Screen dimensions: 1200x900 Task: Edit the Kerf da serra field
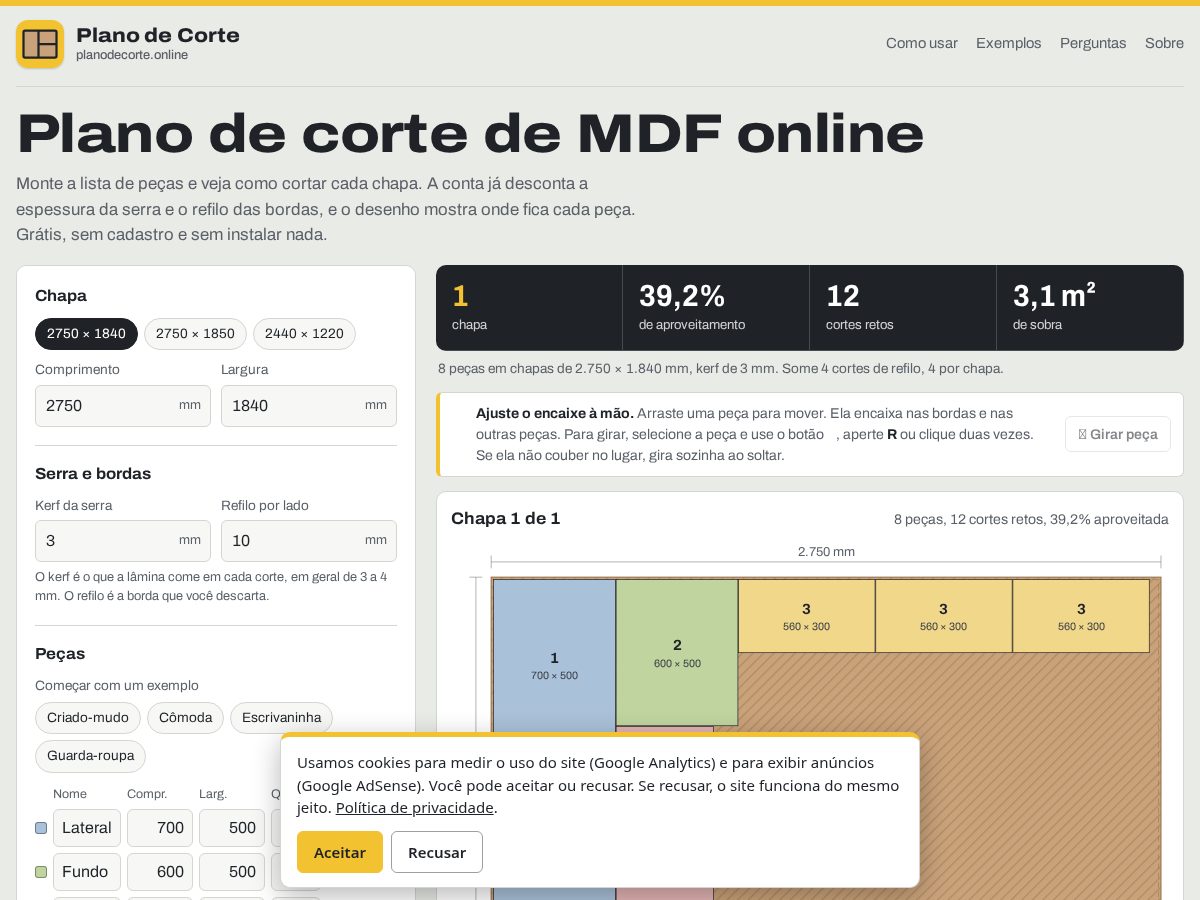[x=123, y=541]
